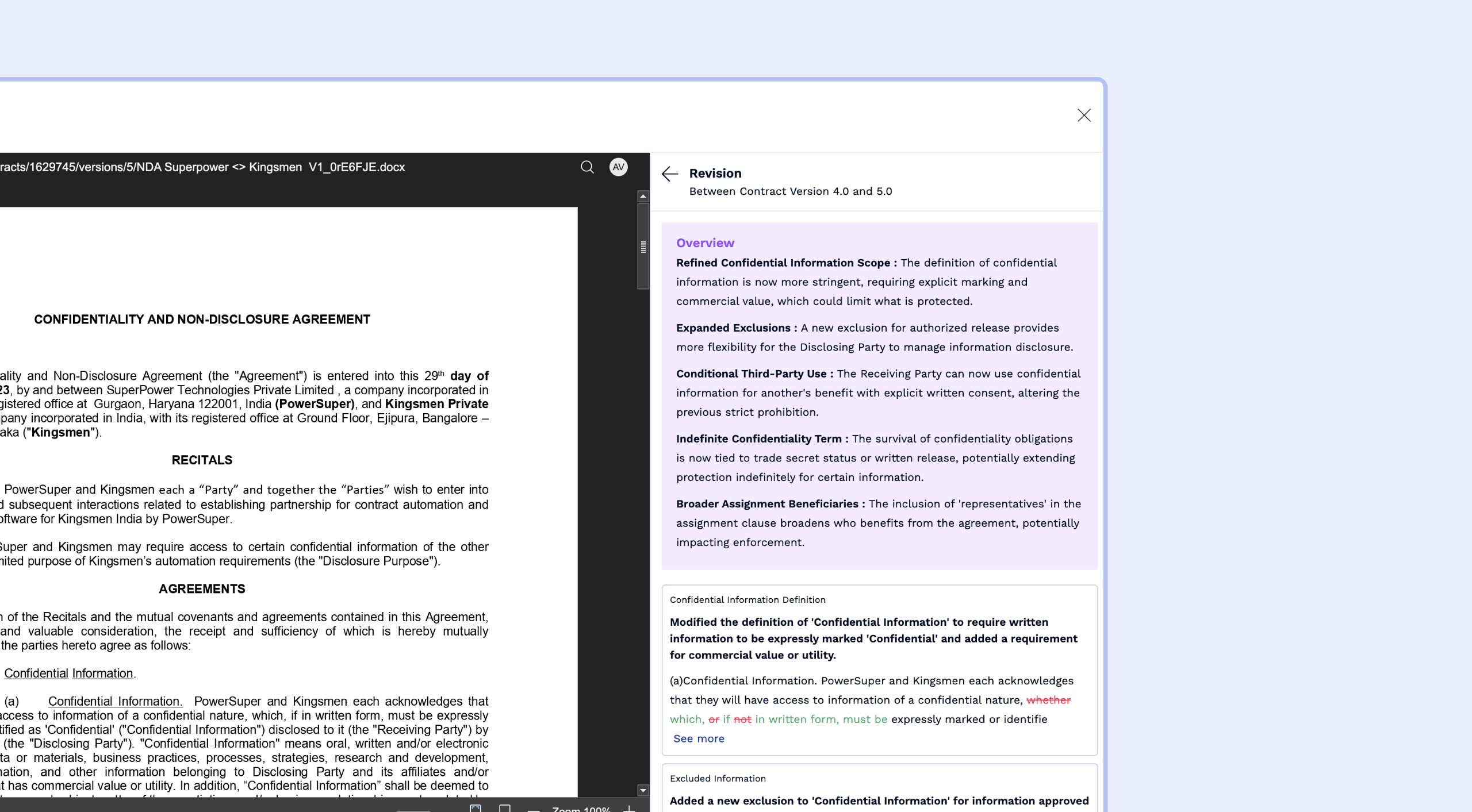Click underlined Confidential Information section heading
1472x812 pixels.
coord(68,673)
